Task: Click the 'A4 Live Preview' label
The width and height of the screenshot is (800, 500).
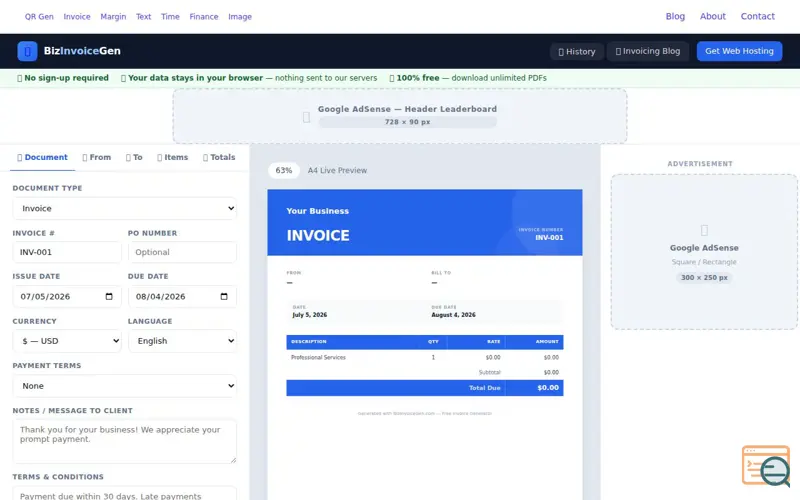Action: coord(337,170)
